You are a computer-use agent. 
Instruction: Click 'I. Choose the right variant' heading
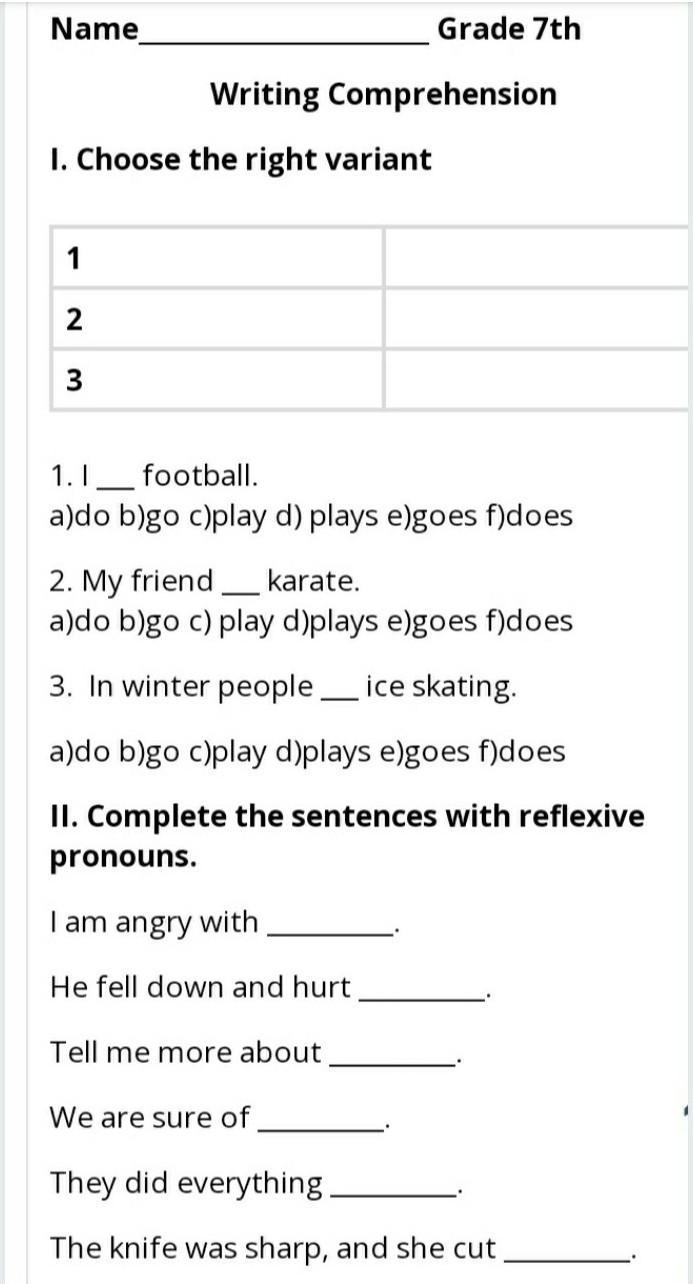[x=241, y=160]
